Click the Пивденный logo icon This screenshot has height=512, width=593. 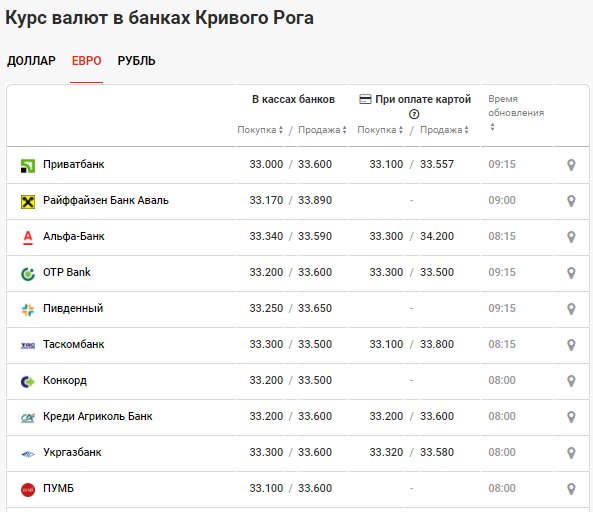click(28, 310)
